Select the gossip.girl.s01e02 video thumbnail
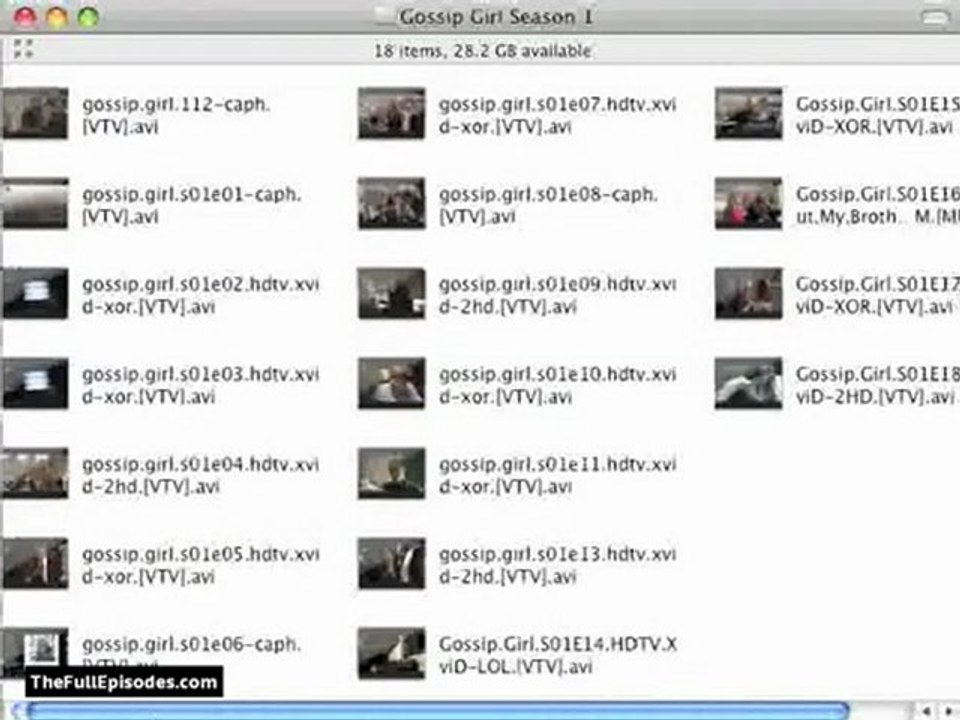 35,293
